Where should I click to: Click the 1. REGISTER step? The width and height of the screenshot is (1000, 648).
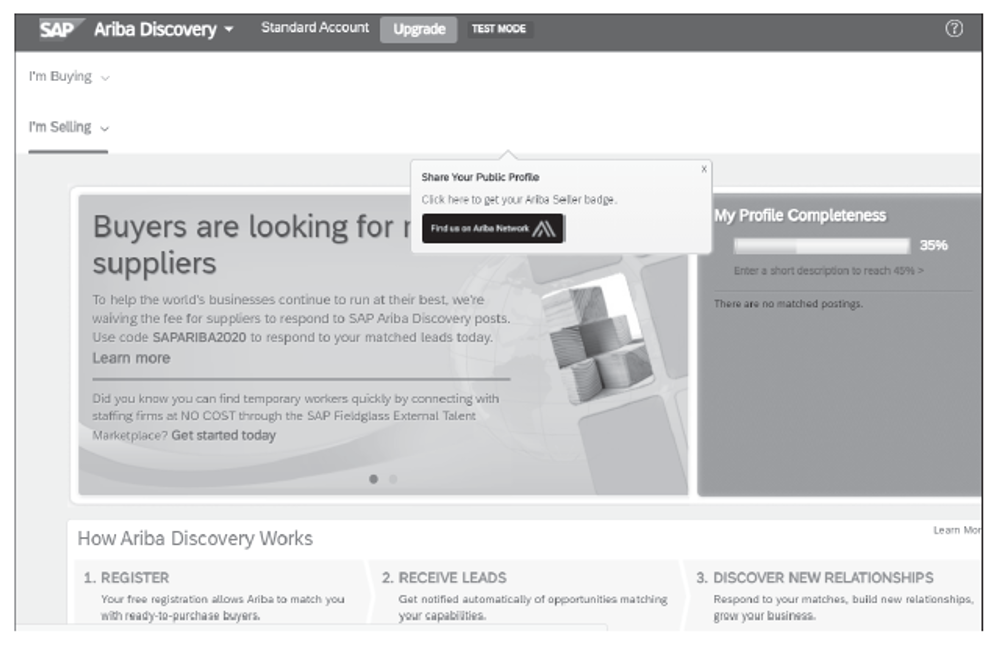126,578
